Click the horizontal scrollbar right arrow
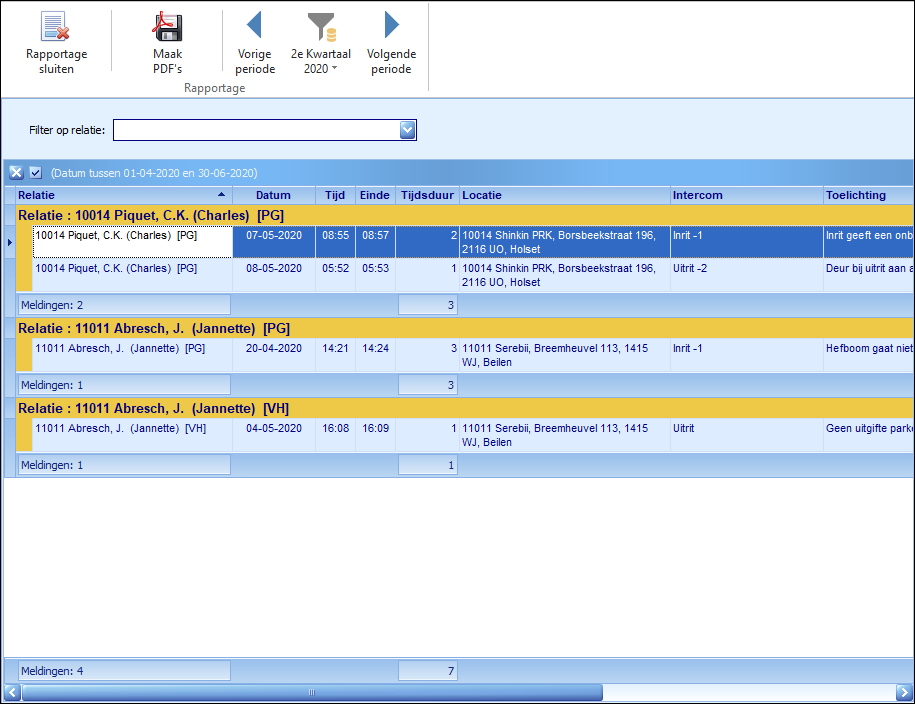 tap(904, 692)
